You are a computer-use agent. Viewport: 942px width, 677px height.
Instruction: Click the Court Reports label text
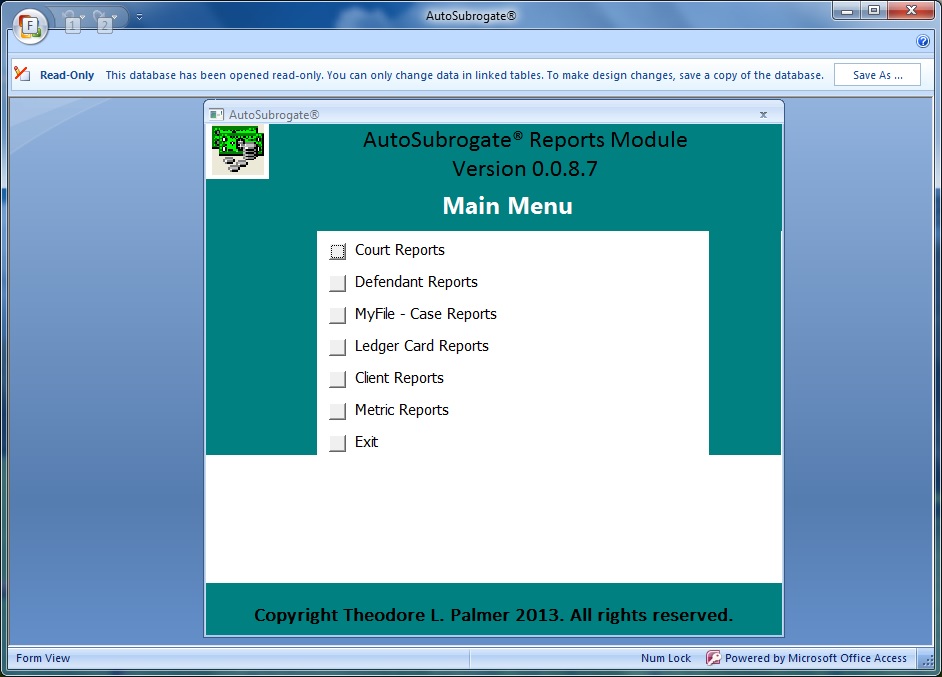click(x=400, y=250)
